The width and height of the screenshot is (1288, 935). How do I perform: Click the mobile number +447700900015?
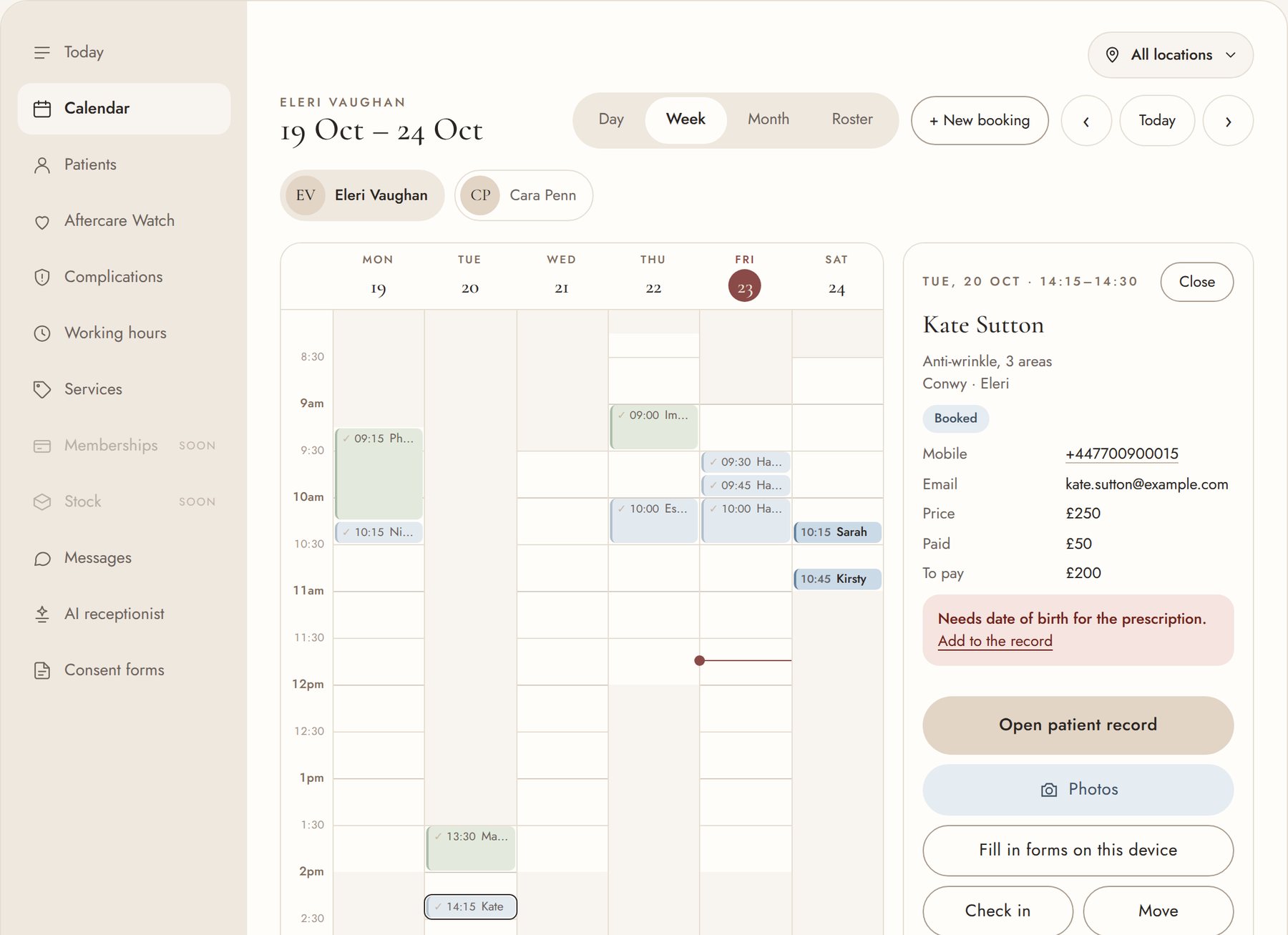(1121, 454)
